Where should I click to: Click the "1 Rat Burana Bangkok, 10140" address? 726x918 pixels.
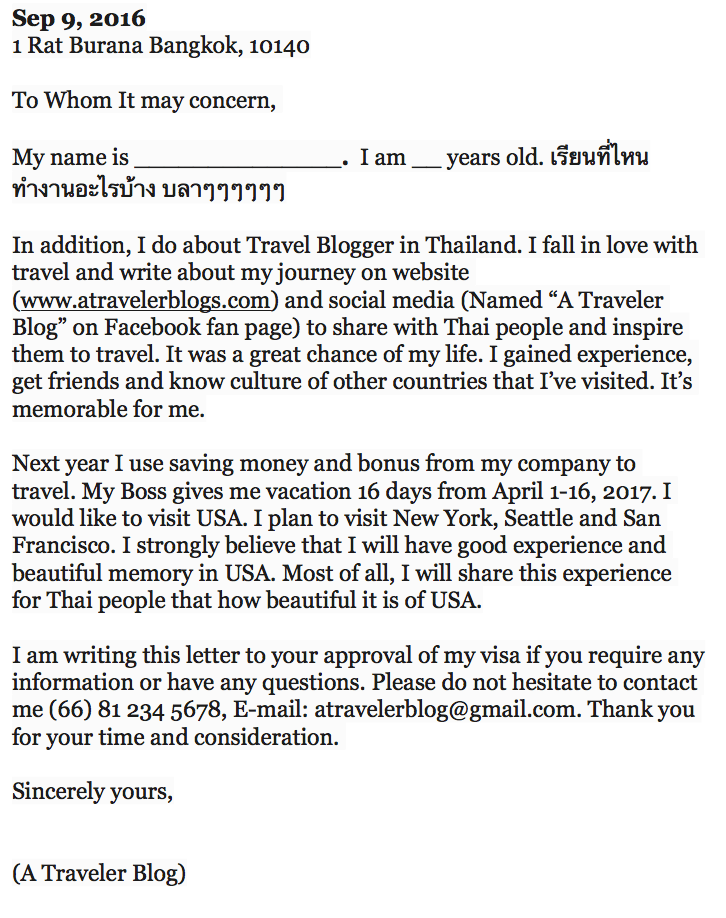pos(160,46)
